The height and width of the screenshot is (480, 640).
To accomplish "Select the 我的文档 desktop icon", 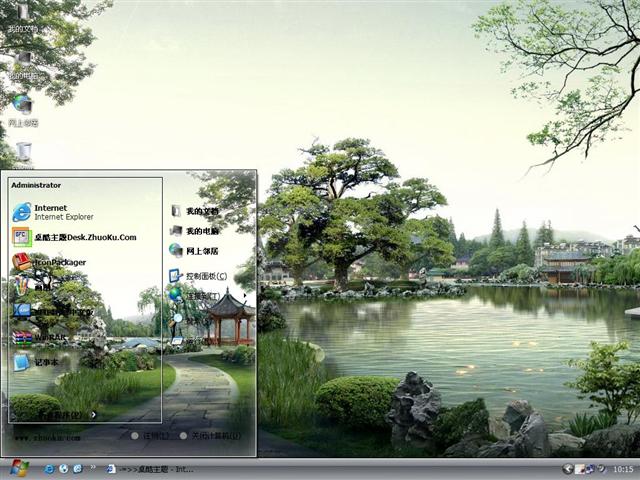I will point(23,18).
